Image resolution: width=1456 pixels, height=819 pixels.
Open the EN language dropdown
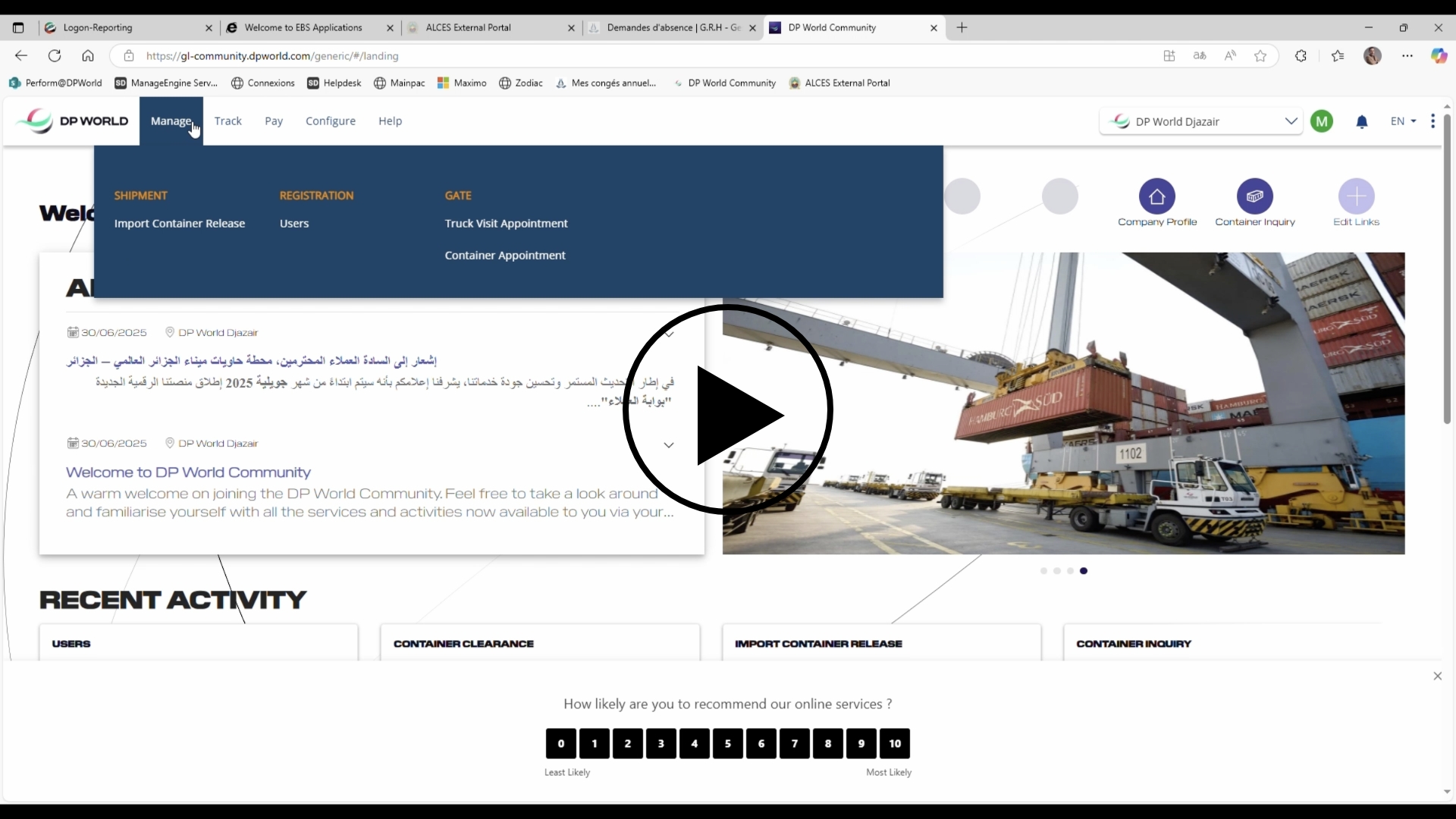1403,121
